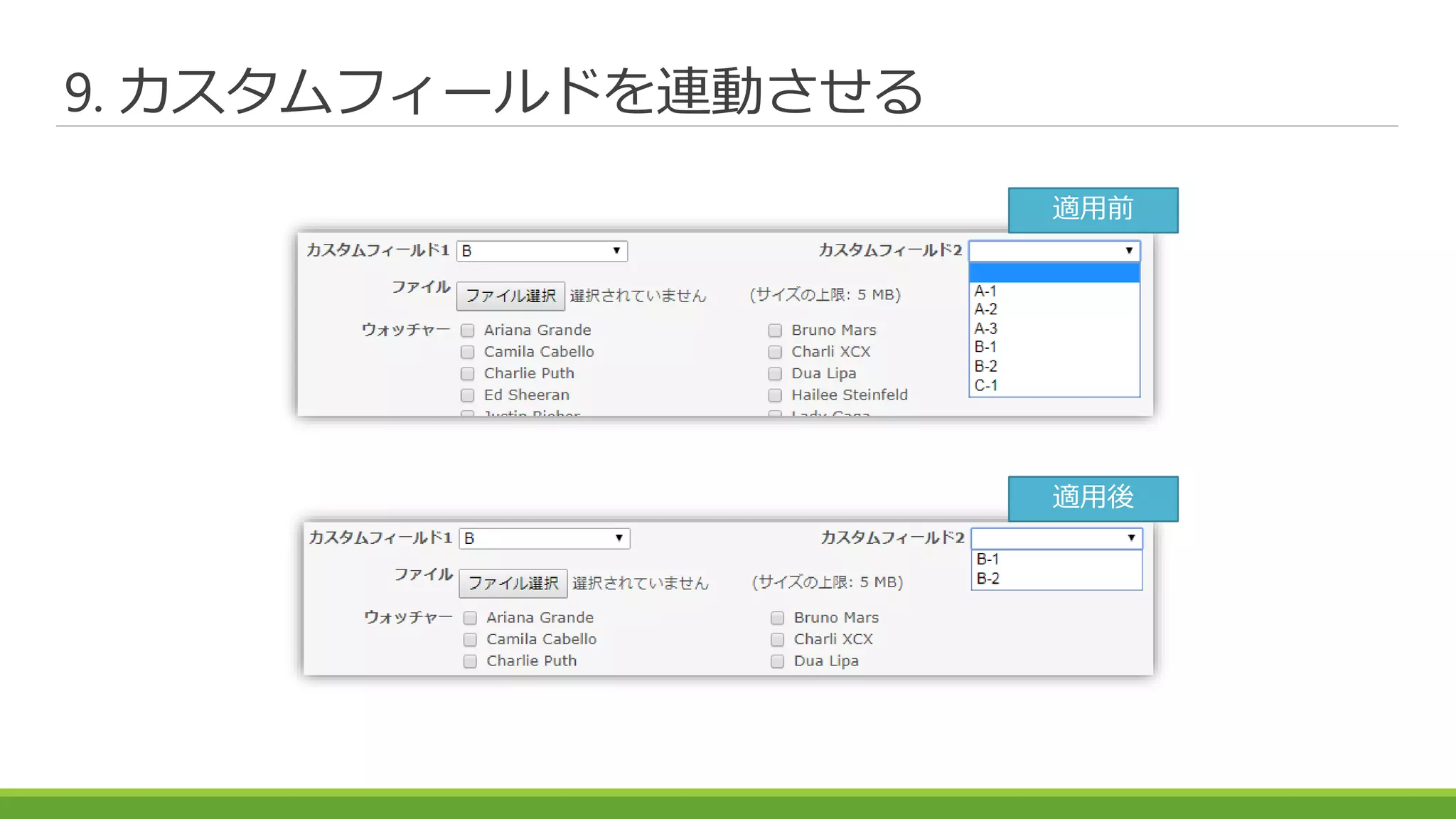Tick the upper Bruno Mars watcher checkbox
Viewport: 1456px width, 819px height.
pyautogui.click(x=775, y=331)
